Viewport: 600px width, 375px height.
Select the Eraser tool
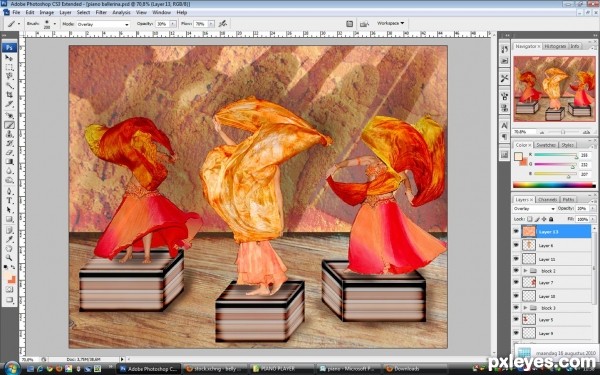click(x=9, y=153)
